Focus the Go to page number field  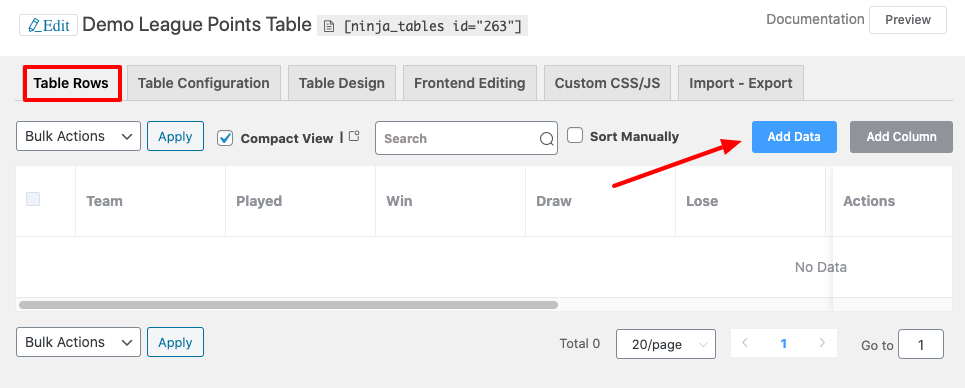[920, 344]
